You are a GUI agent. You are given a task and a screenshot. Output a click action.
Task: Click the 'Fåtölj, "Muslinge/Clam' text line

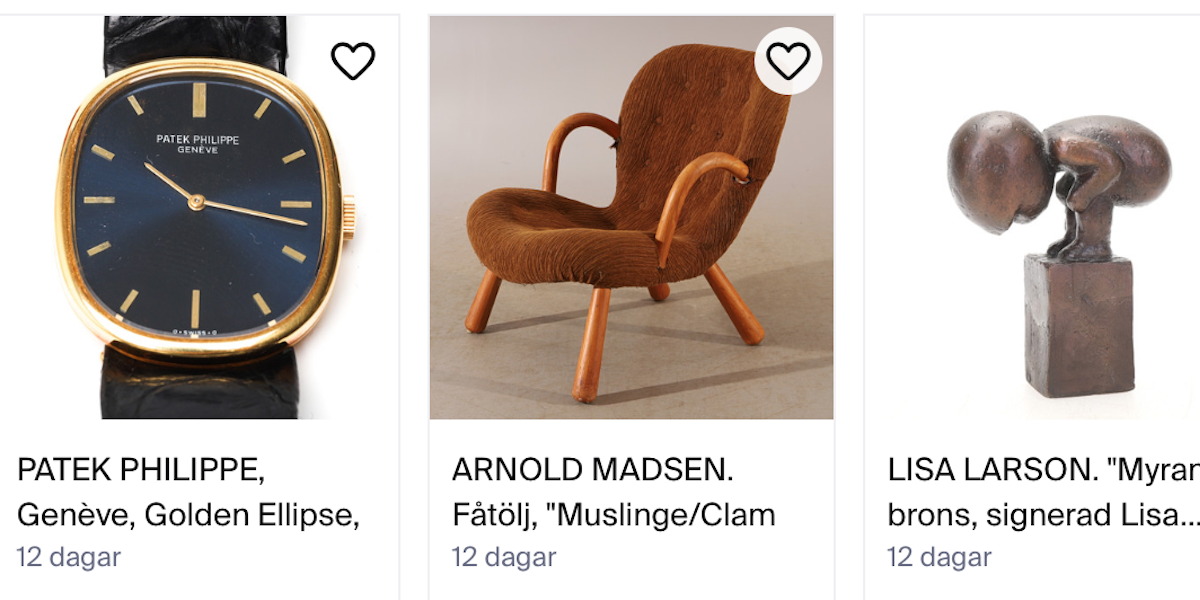tap(614, 515)
